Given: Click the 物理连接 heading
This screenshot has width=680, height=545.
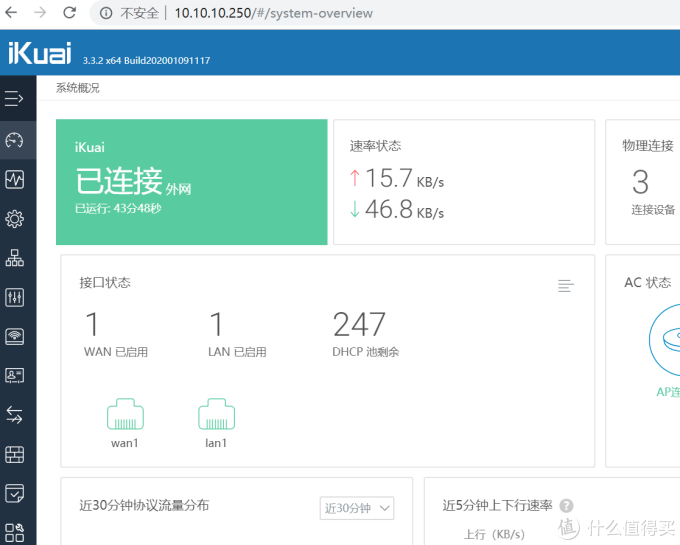Looking at the screenshot, I should 648,146.
